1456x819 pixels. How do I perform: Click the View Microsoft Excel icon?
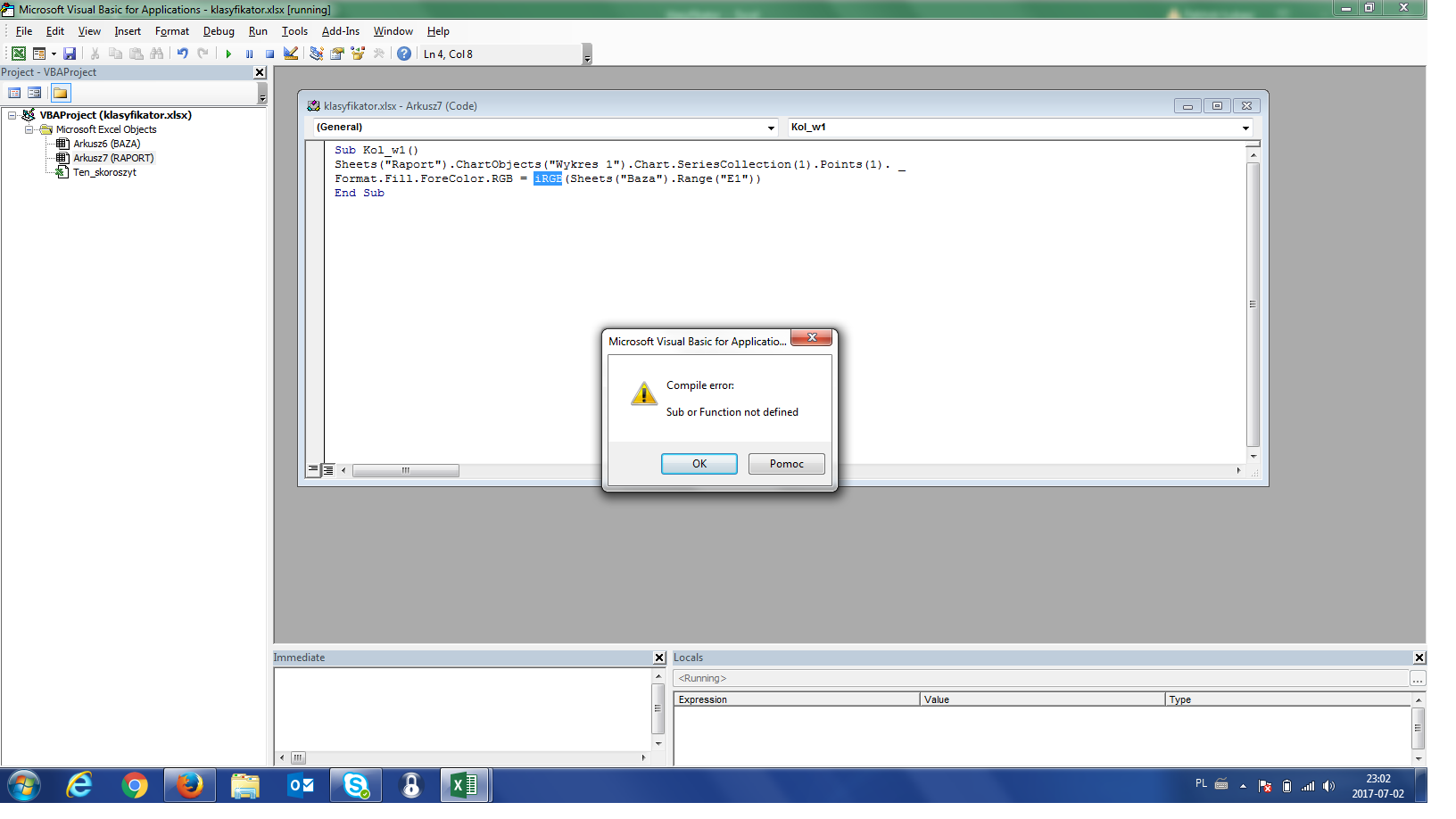click(x=18, y=54)
